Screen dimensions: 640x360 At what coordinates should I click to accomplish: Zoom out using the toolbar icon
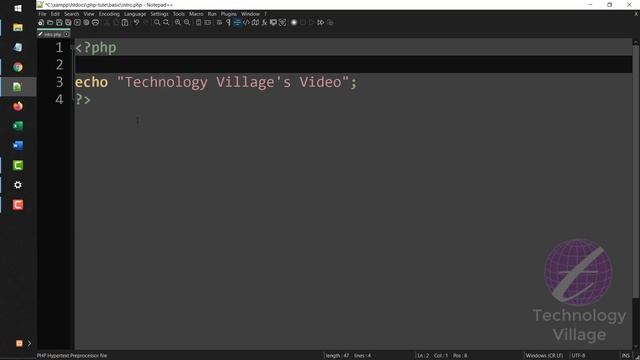[x=187, y=22]
